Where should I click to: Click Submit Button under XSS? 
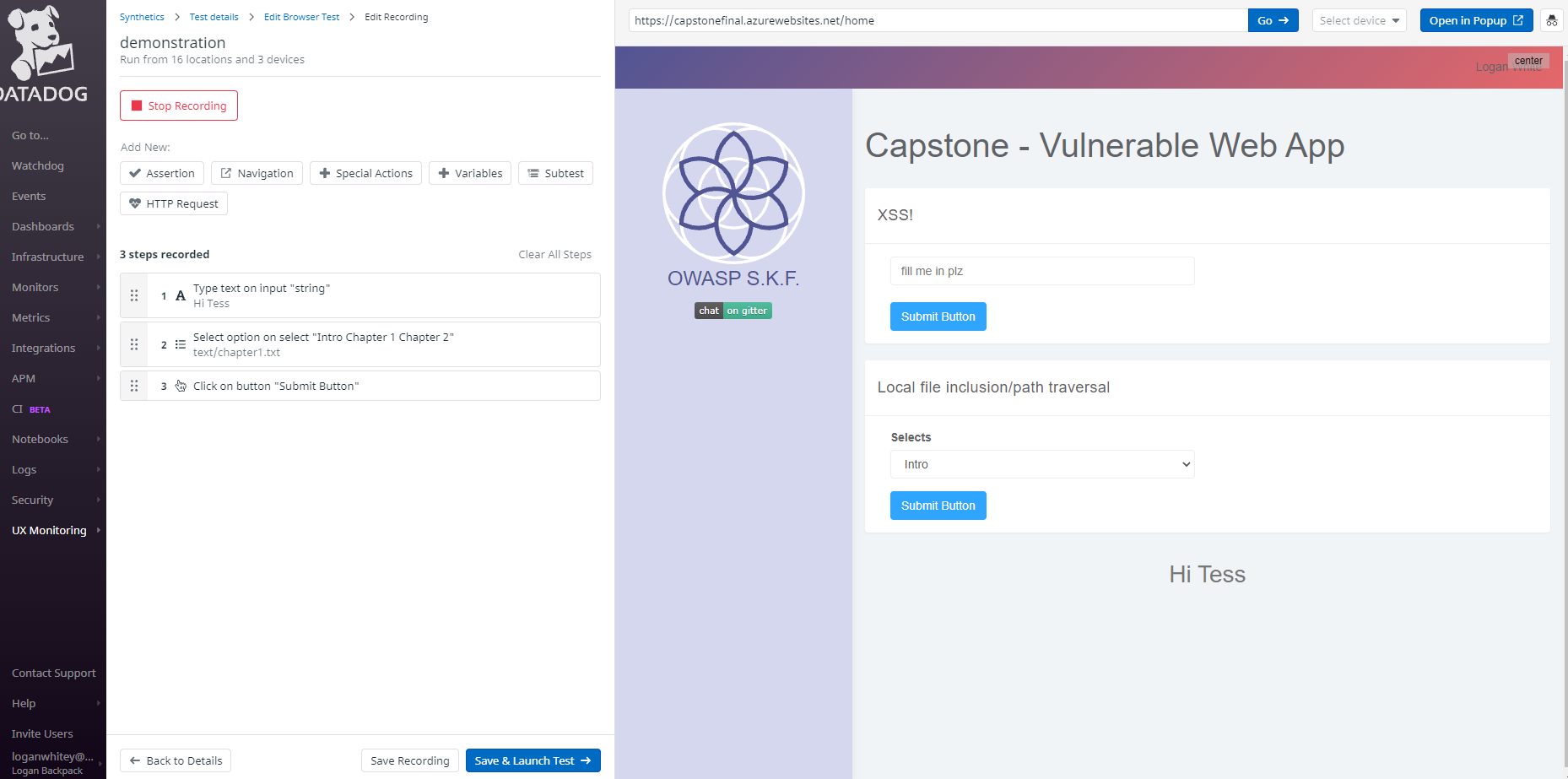click(x=938, y=316)
